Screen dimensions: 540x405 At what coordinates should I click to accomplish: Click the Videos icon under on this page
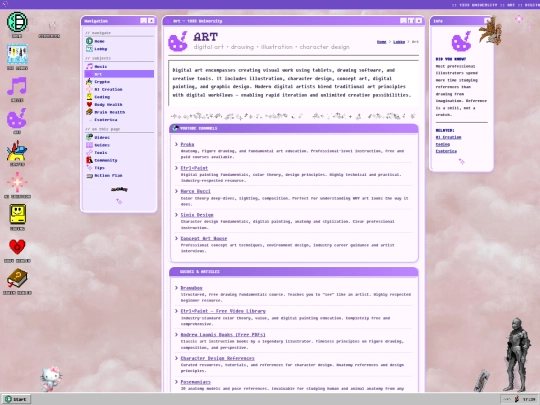pyautogui.click(x=89, y=137)
